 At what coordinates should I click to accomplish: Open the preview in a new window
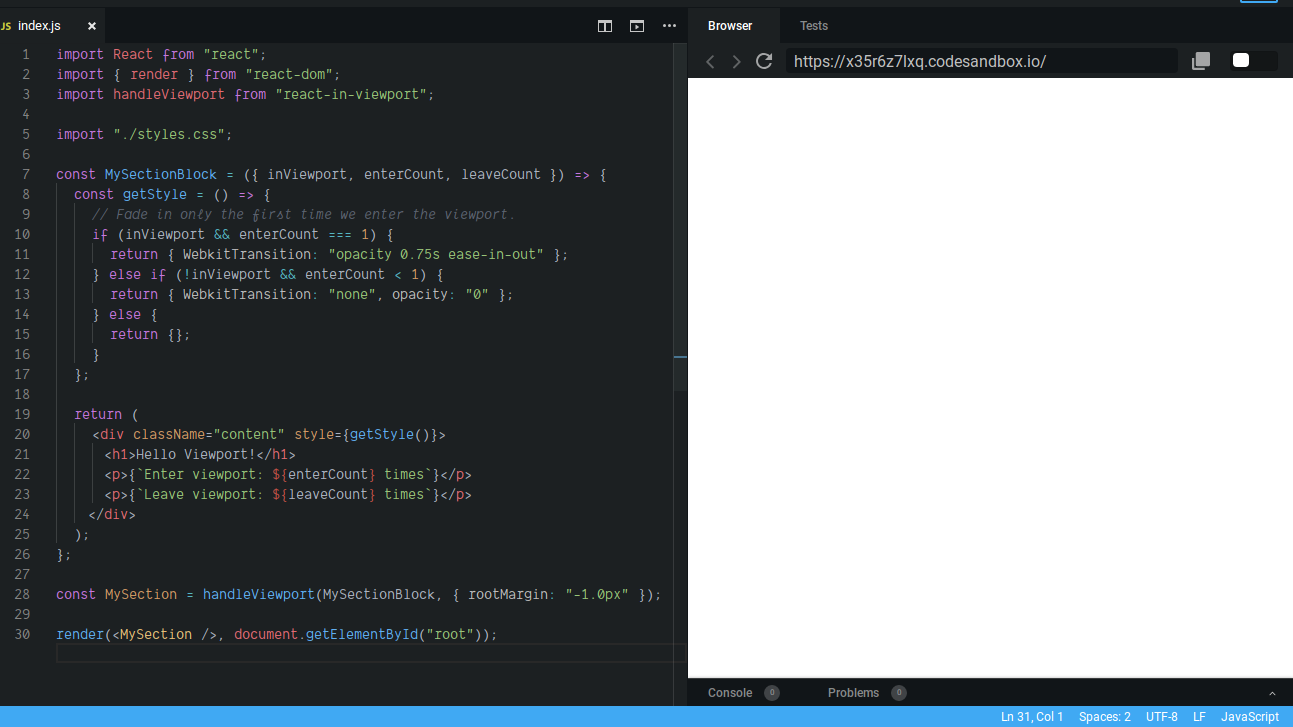636,26
